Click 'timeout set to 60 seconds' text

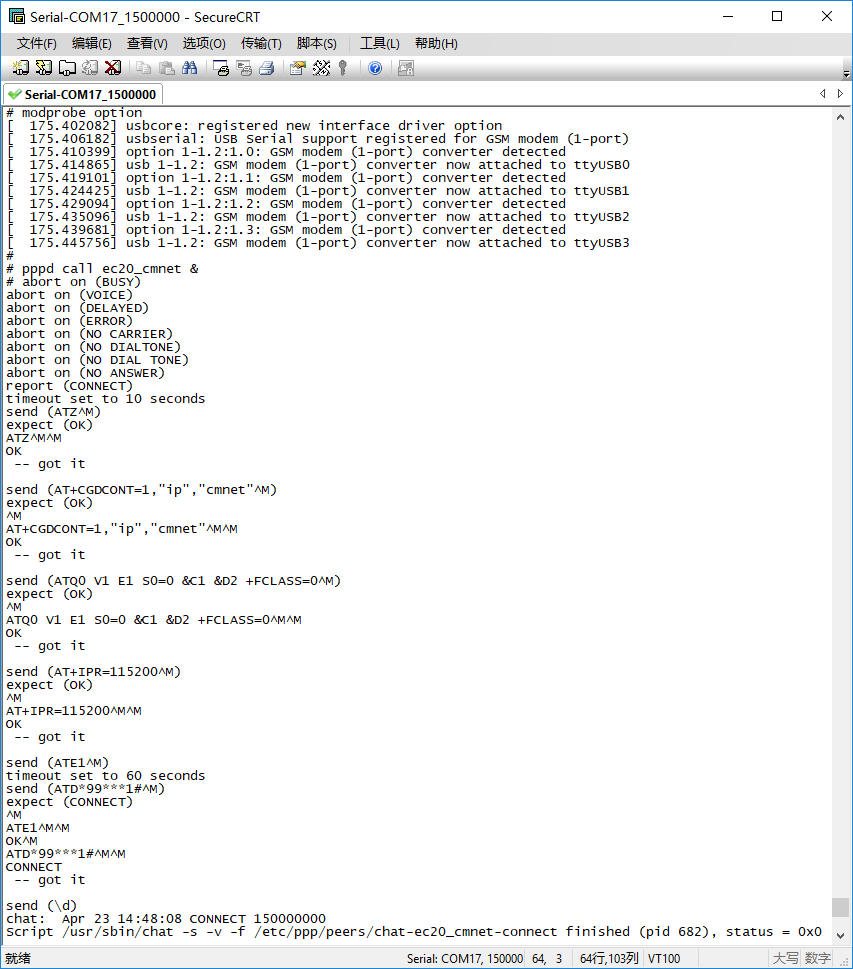point(106,776)
